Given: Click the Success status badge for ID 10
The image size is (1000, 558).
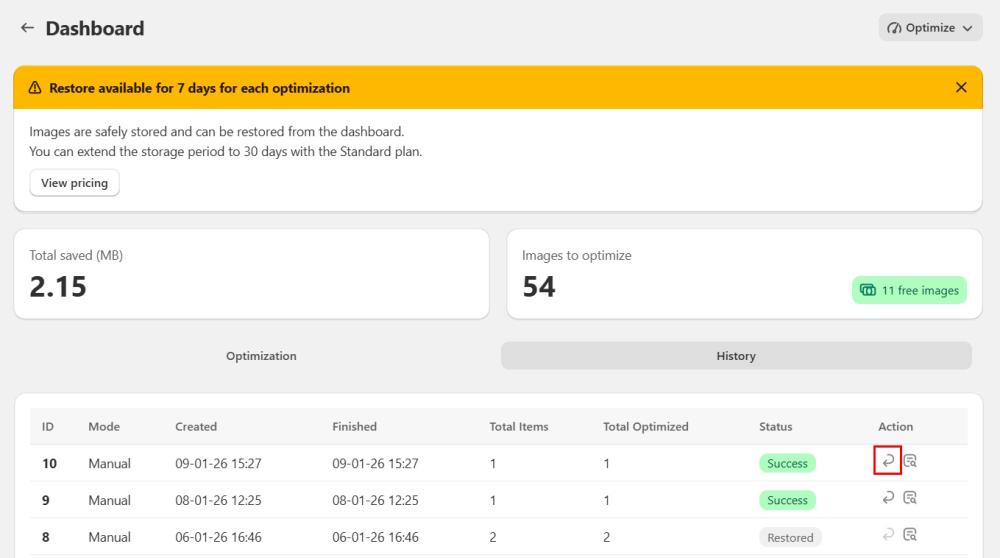Looking at the screenshot, I should point(787,464).
